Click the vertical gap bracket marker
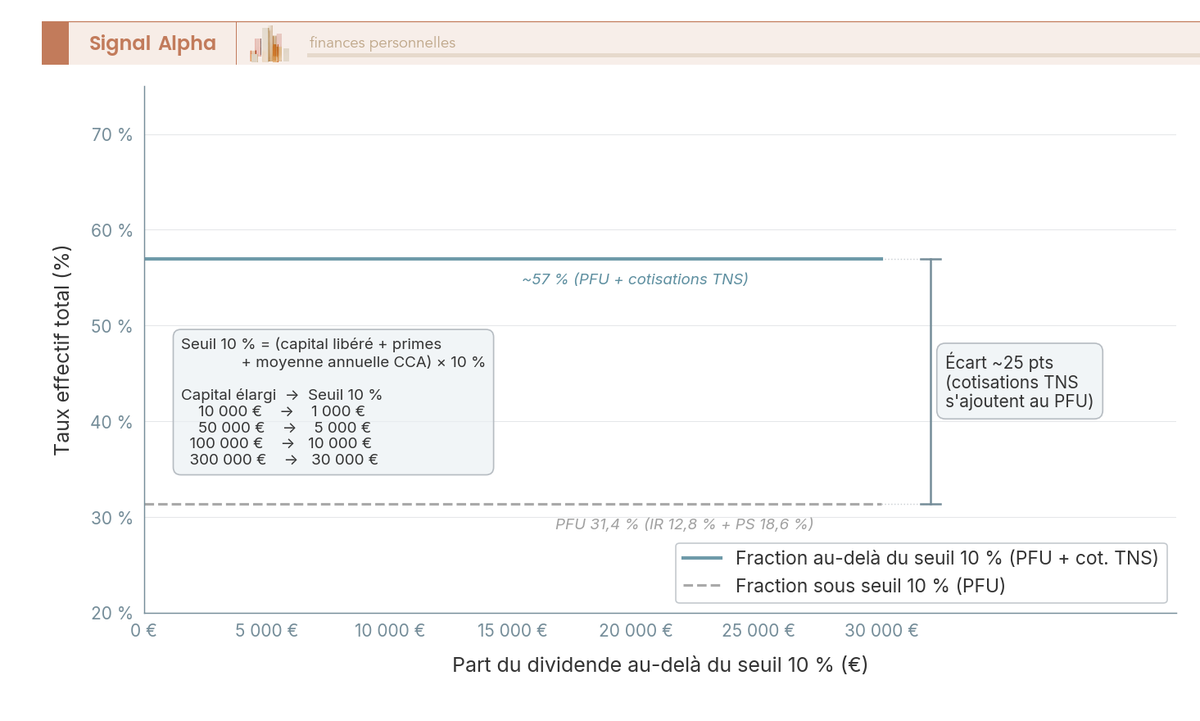Image resolution: width=1200 pixels, height=721 pixels. click(931, 381)
